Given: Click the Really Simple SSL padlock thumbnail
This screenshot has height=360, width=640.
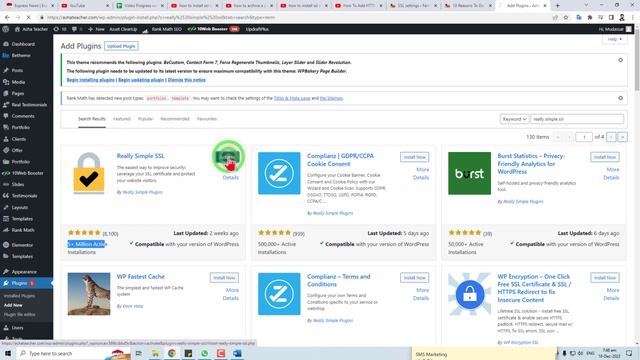Looking at the screenshot, I should coord(89,173).
